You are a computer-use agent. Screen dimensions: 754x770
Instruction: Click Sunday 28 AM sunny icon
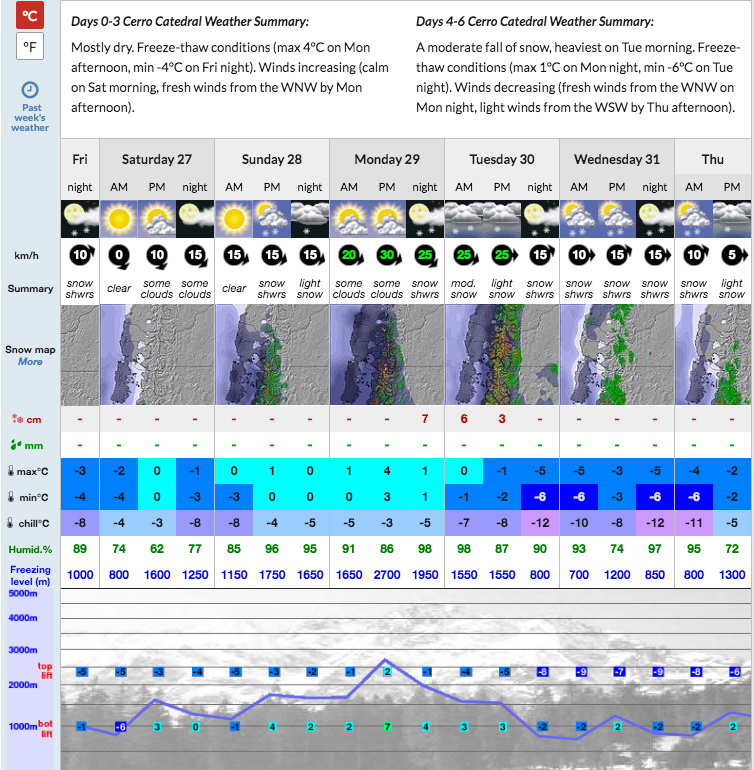point(234,219)
